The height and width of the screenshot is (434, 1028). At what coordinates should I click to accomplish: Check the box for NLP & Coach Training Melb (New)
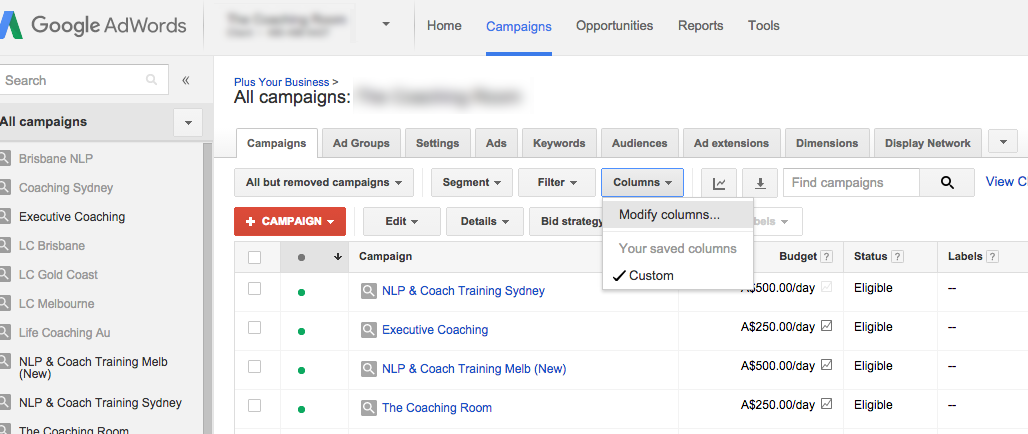pos(254,366)
